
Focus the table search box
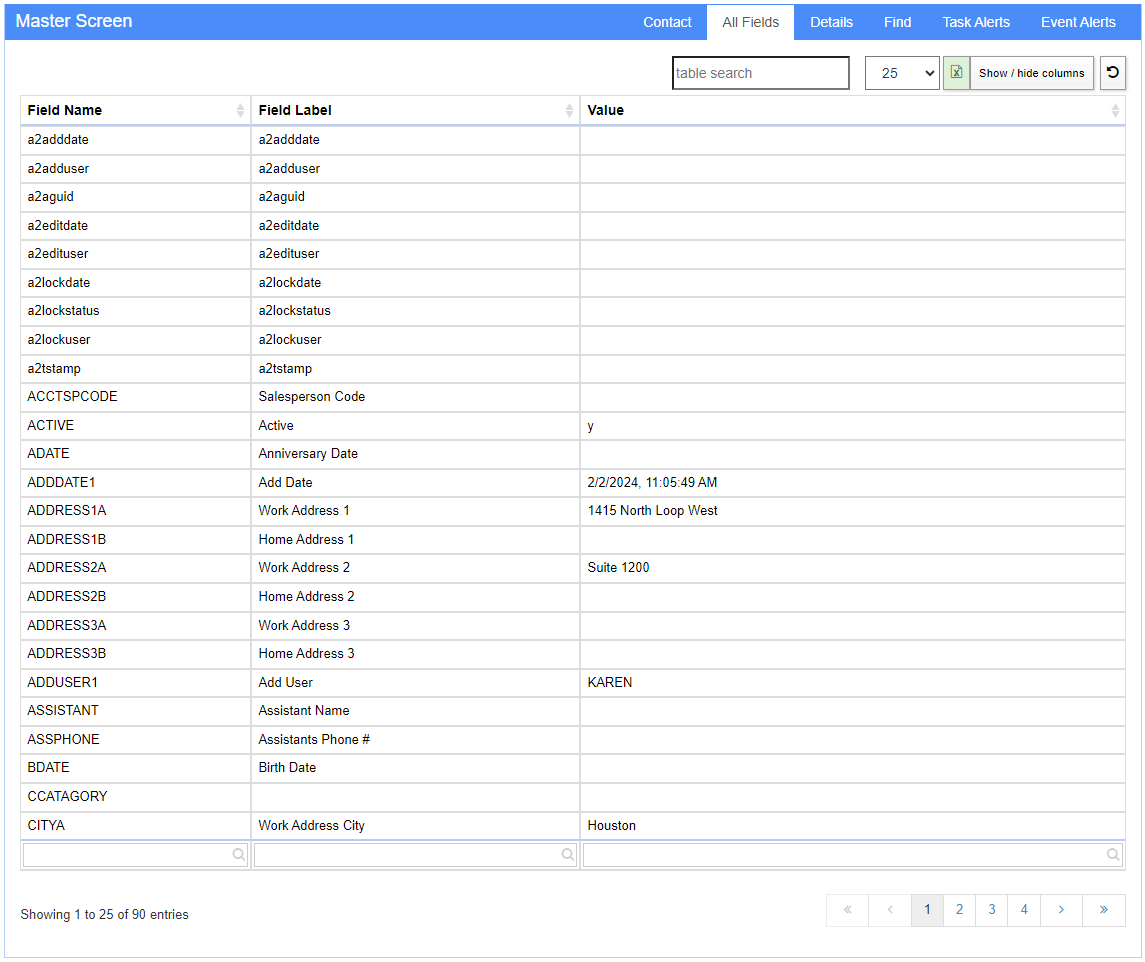[761, 73]
